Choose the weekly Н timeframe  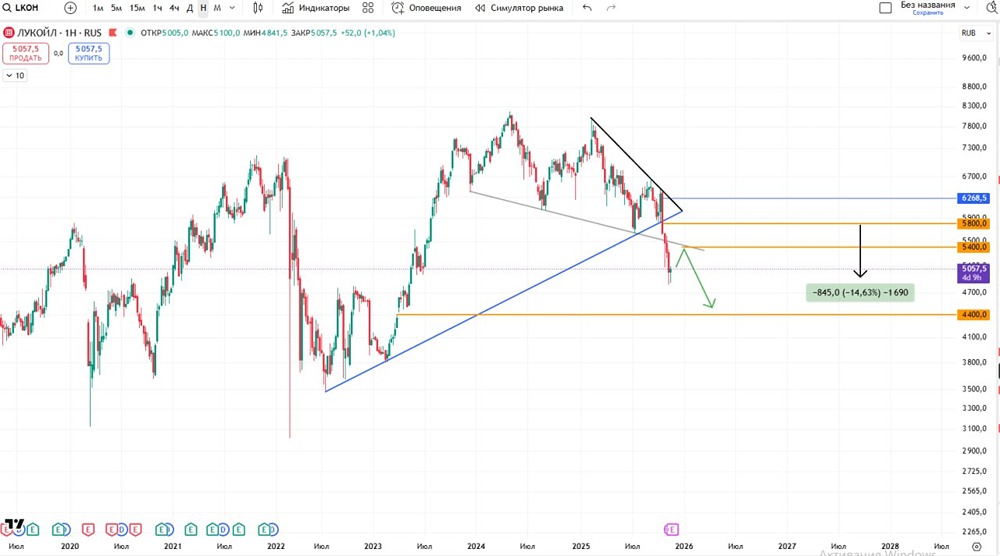click(x=203, y=8)
